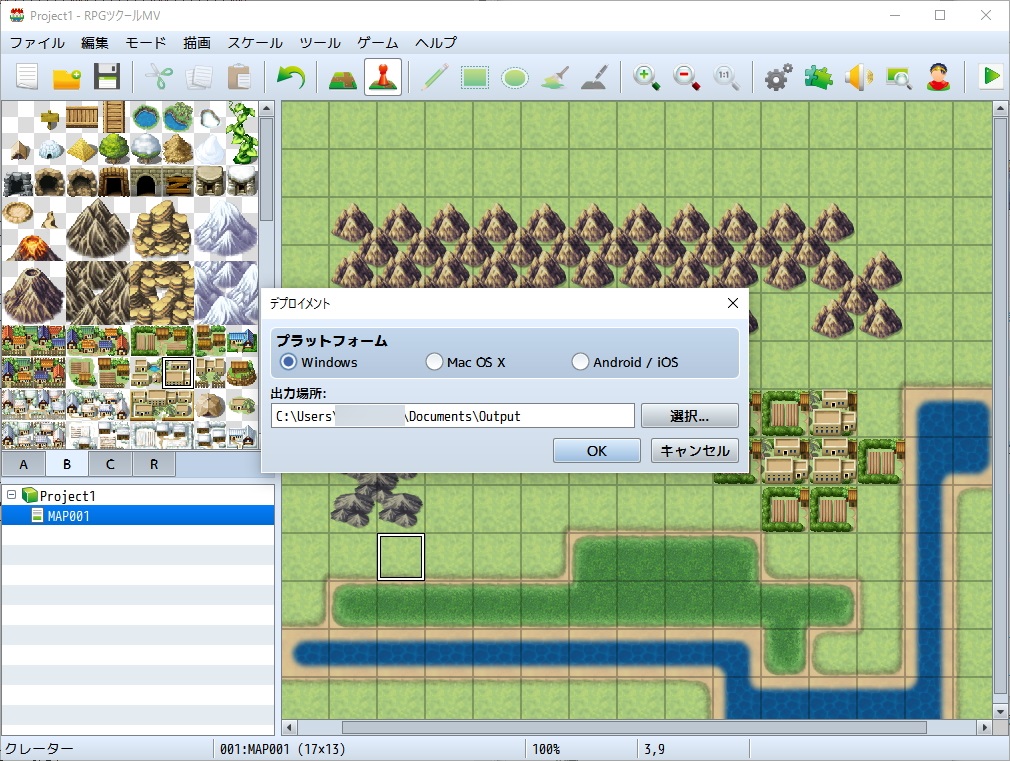Click the 出力場所 path input field
The image size is (1010, 761).
click(453, 416)
